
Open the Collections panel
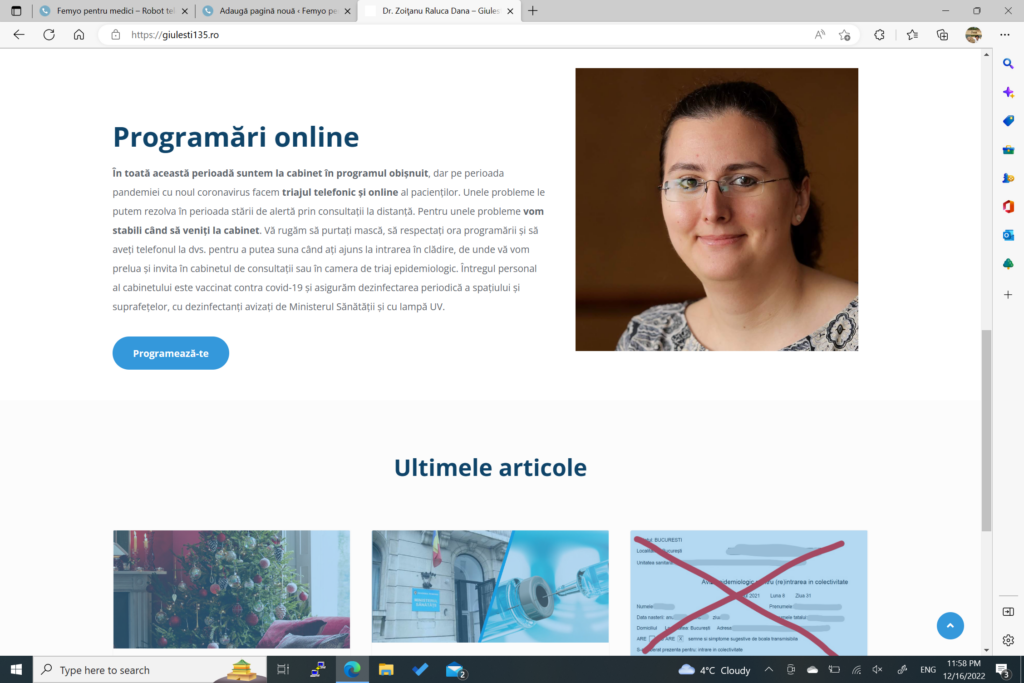(x=942, y=35)
